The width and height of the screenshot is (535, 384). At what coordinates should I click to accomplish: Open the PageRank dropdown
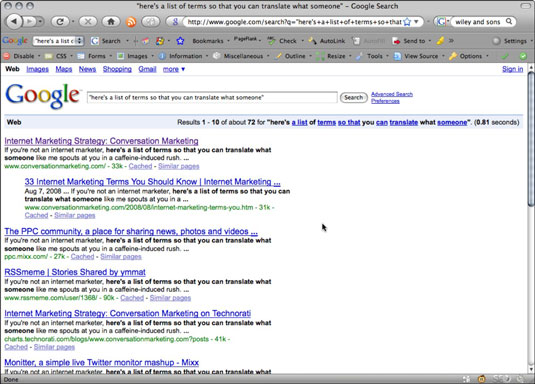click(x=247, y=40)
